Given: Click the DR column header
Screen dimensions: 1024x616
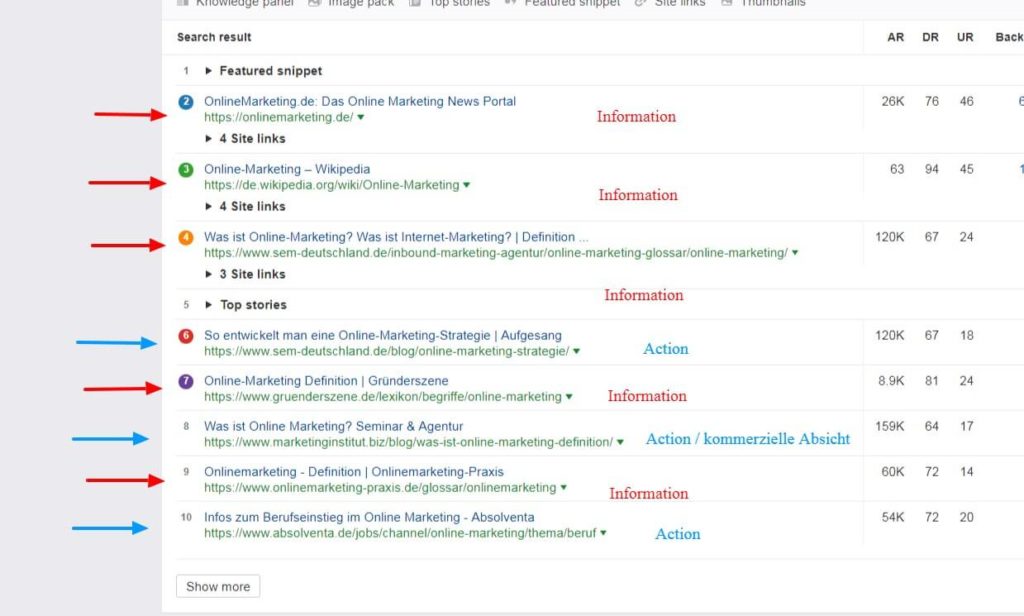Looking at the screenshot, I should click(931, 37).
